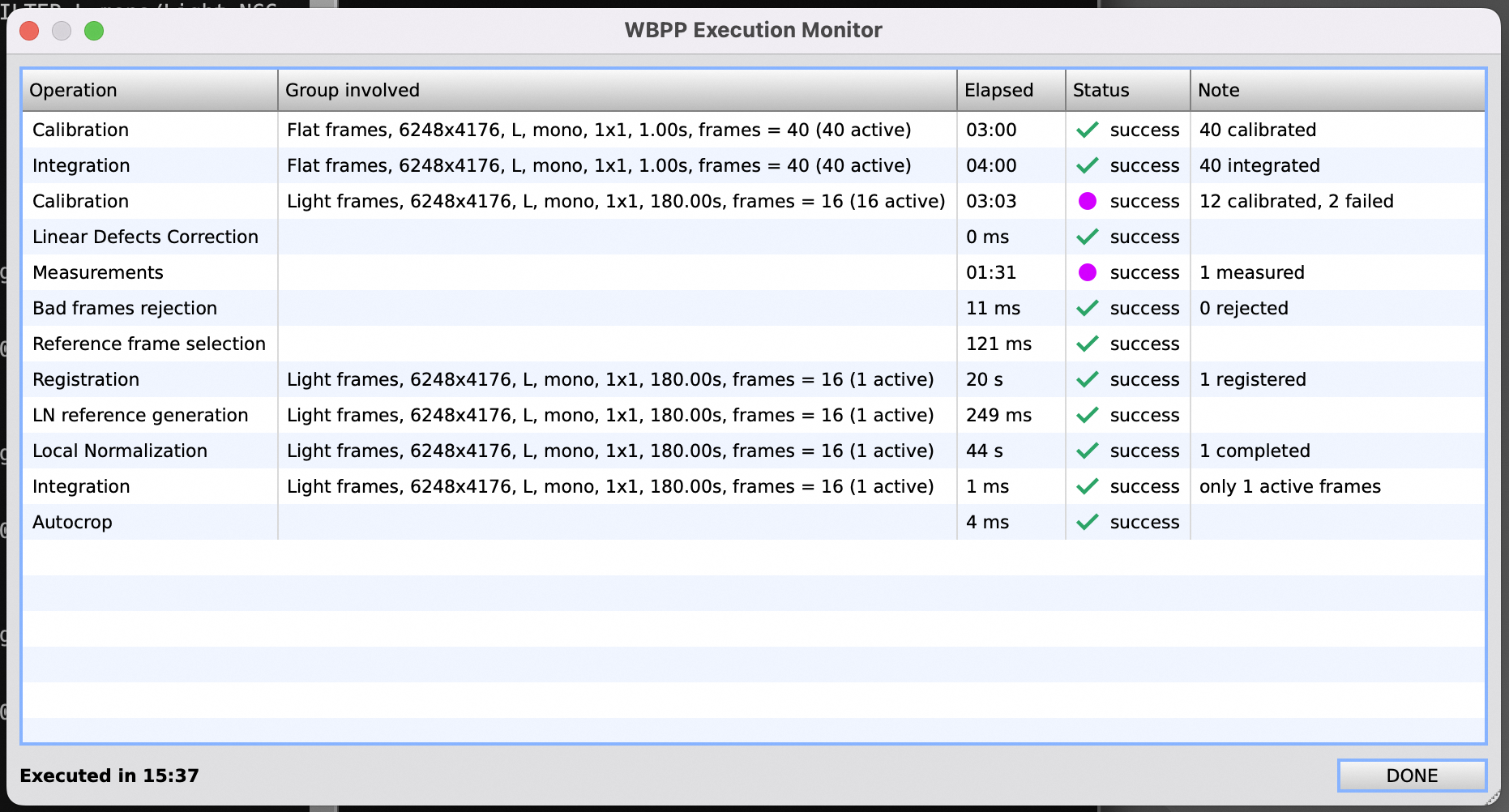Click magenta warning dot on Light Calibration row
The image size is (1509, 812).
(x=1088, y=201)
